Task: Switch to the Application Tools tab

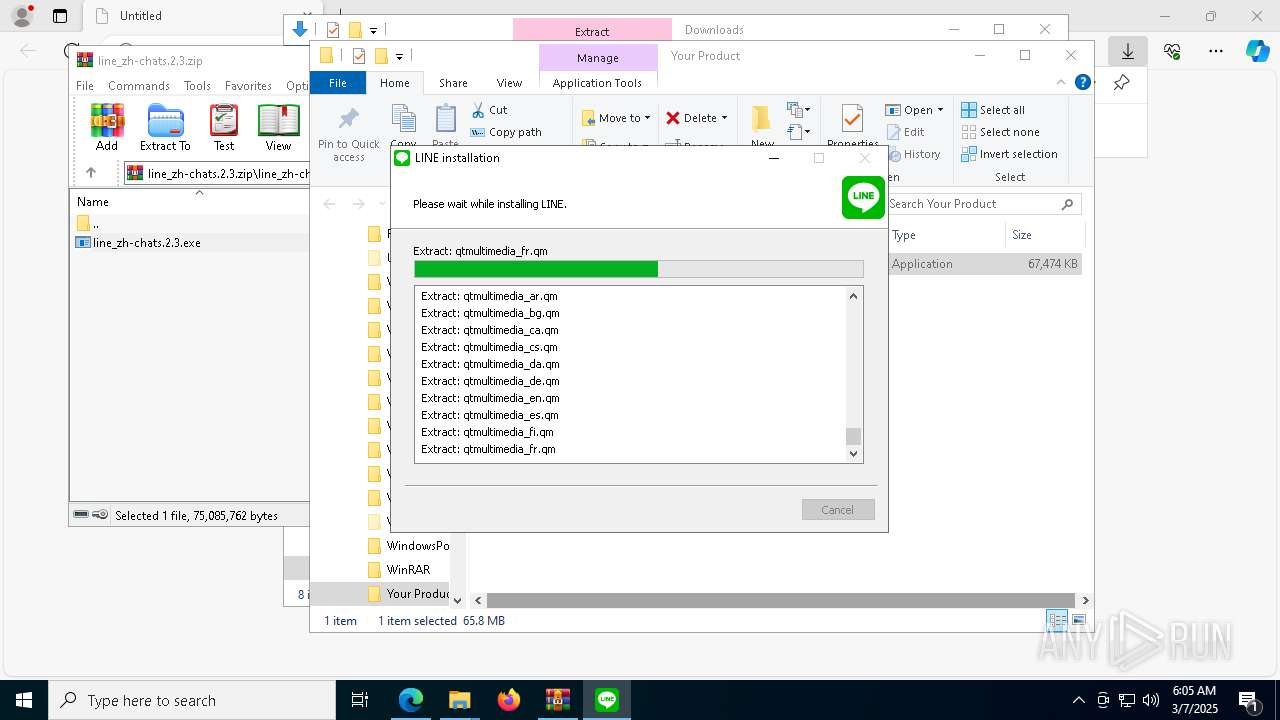Action: 597,83
